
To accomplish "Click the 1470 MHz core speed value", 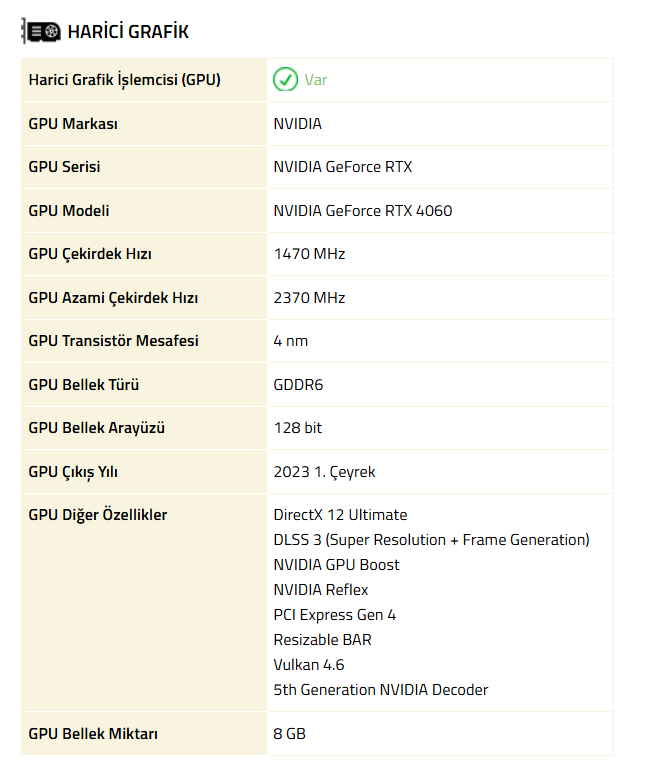I will tap(309, 254).
